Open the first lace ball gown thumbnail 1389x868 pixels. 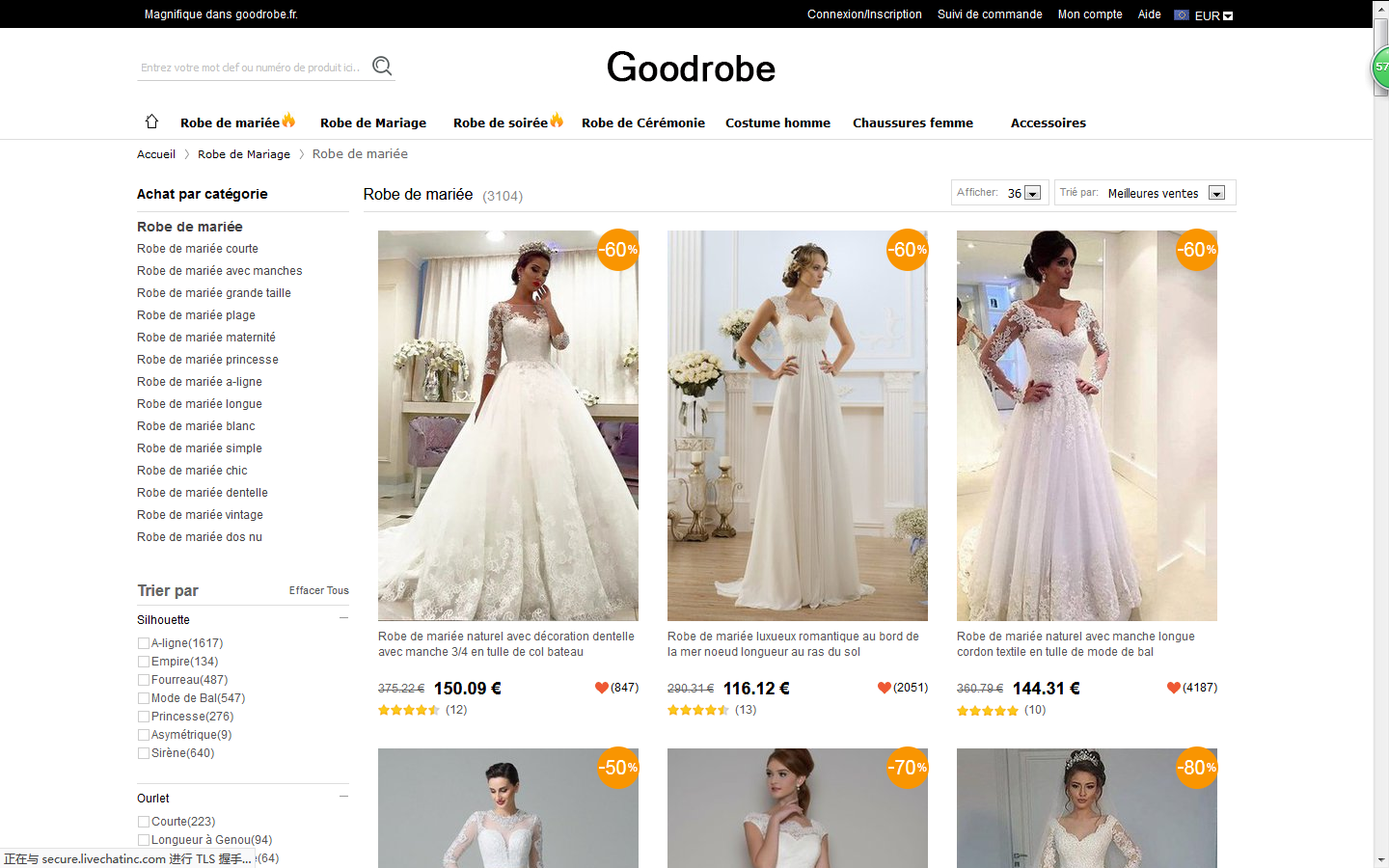(x=508, y=425)
